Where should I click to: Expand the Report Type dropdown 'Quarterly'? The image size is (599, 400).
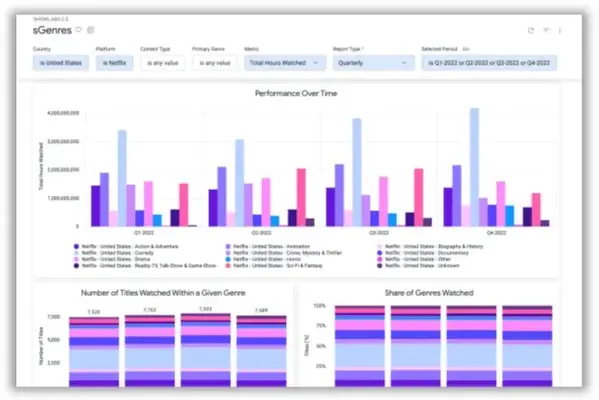374,63
